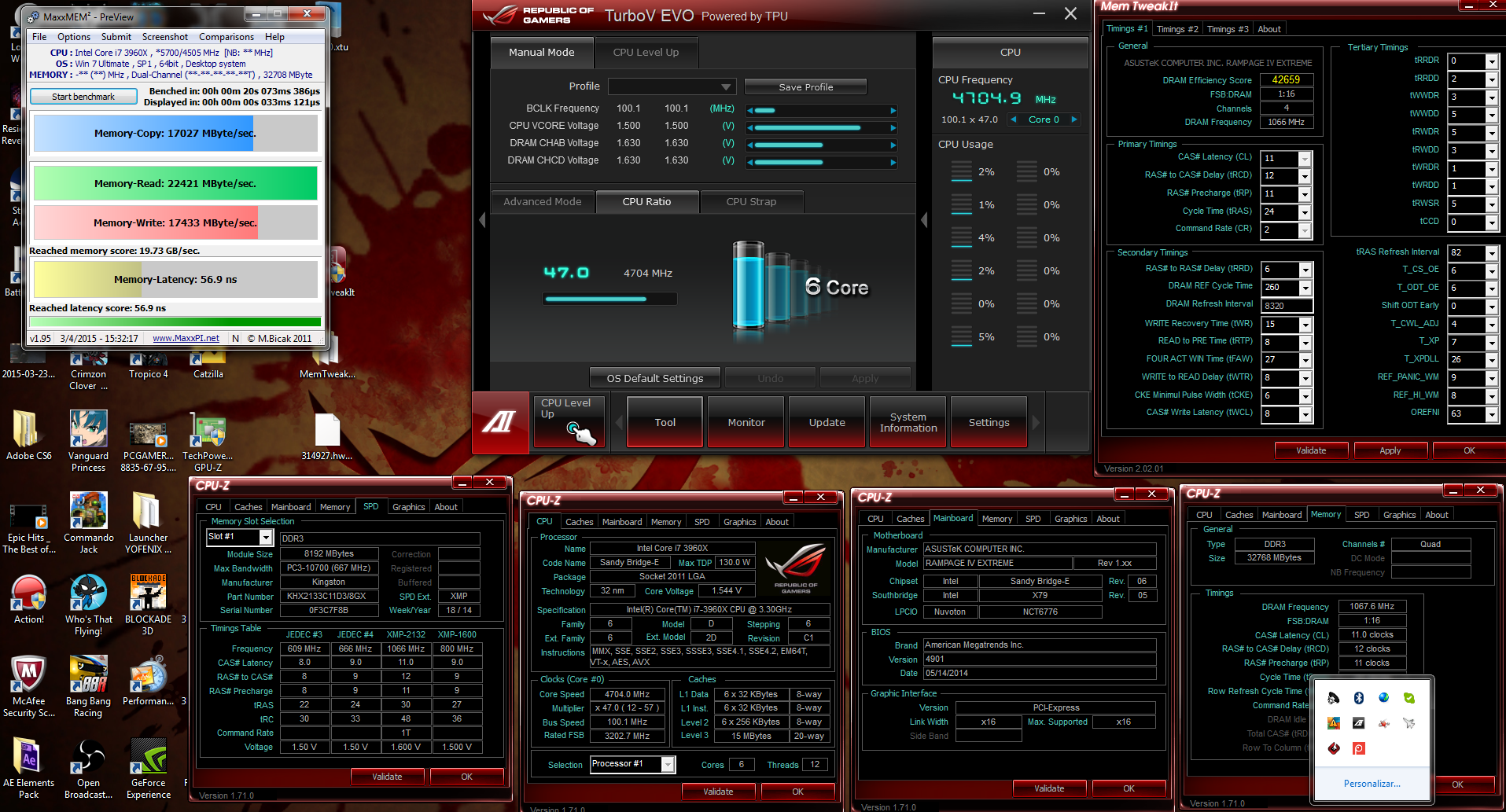Open Caches tab in the CPU-Z processor window
The width and height of the screenshot is (1506, 812).
coord(580,522)
